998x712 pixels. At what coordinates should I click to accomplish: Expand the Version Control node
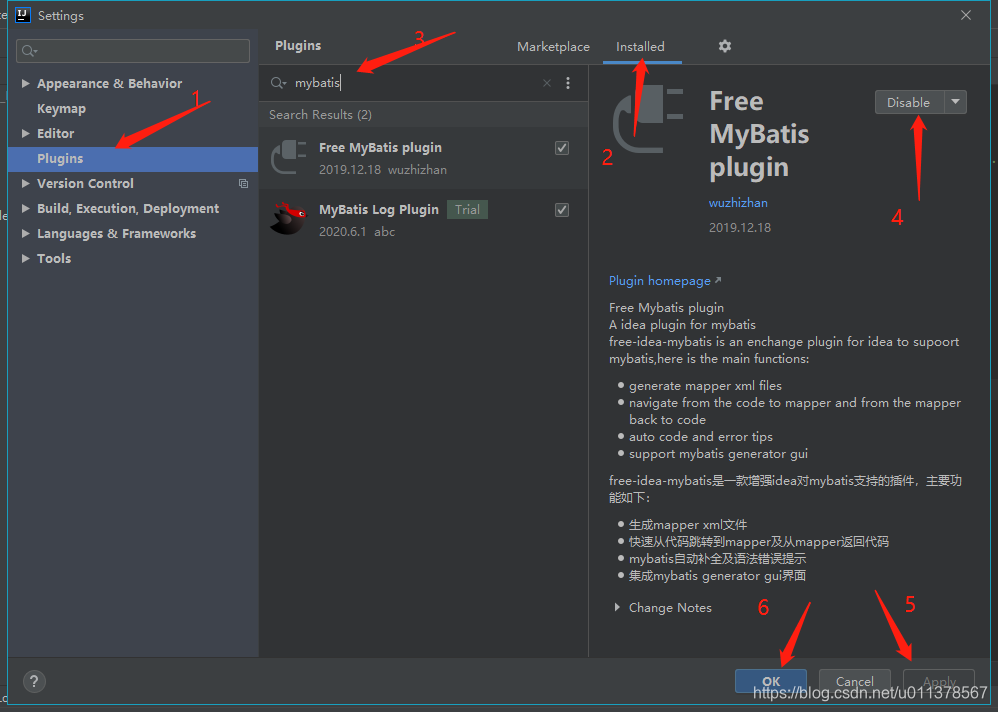(25, 183)
